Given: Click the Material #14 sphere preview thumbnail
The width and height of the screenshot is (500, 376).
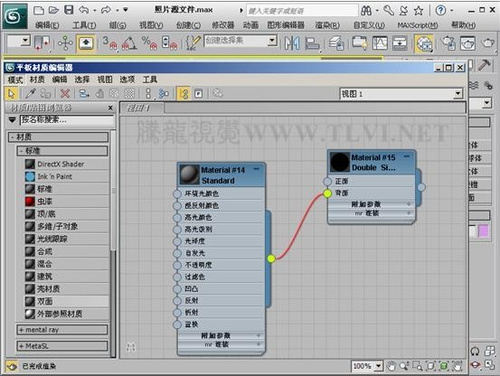Looking at the screenshot, I should coord(189,175).
